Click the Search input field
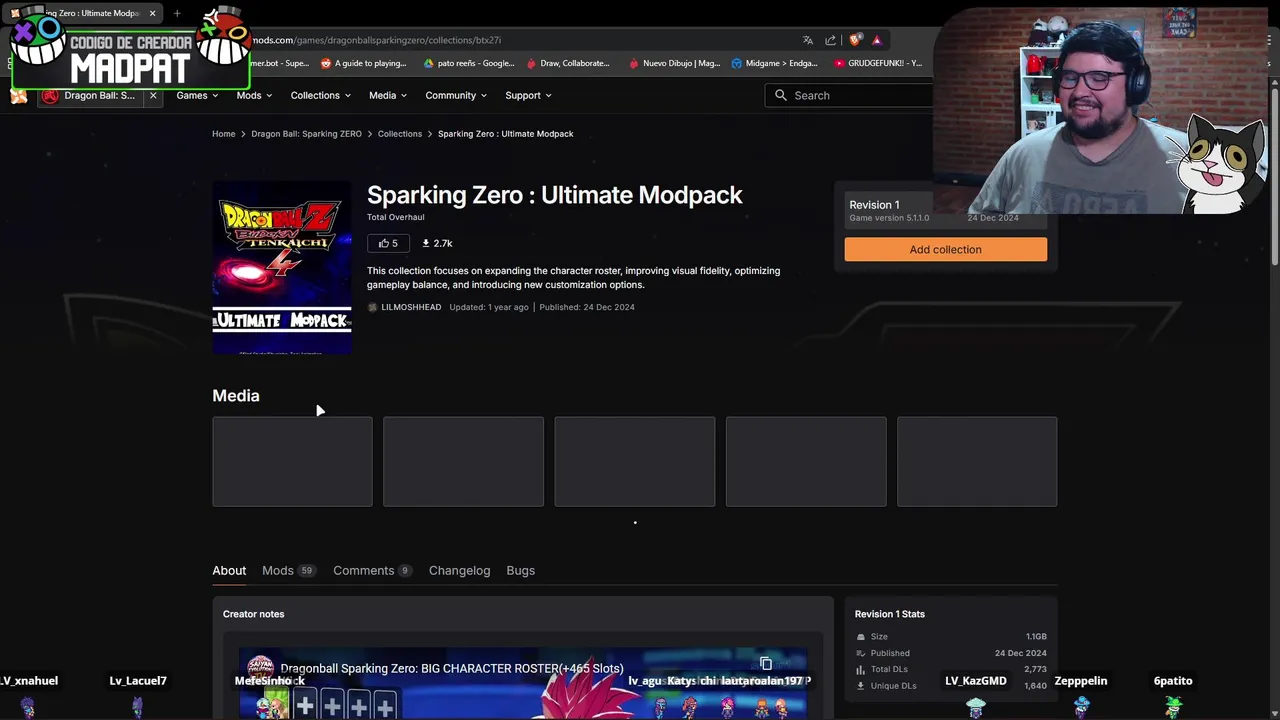Image resolution: width=1280 pixels, height=720 pixels. [x=850, y=95]
